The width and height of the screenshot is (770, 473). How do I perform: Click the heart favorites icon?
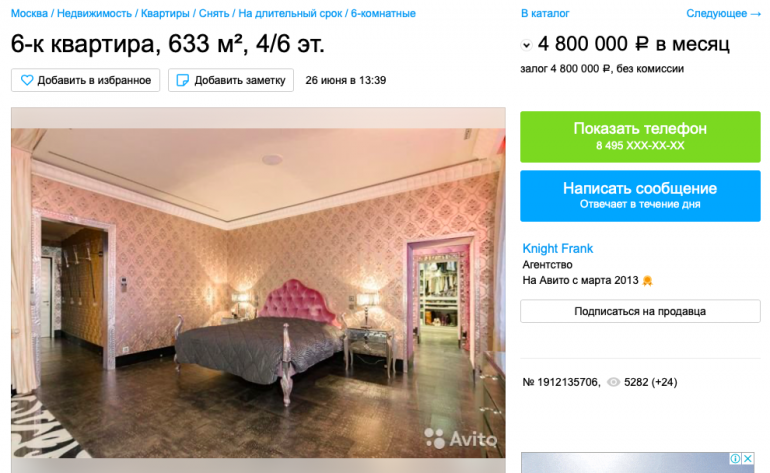pyautogui.click(x=27, y=80)
